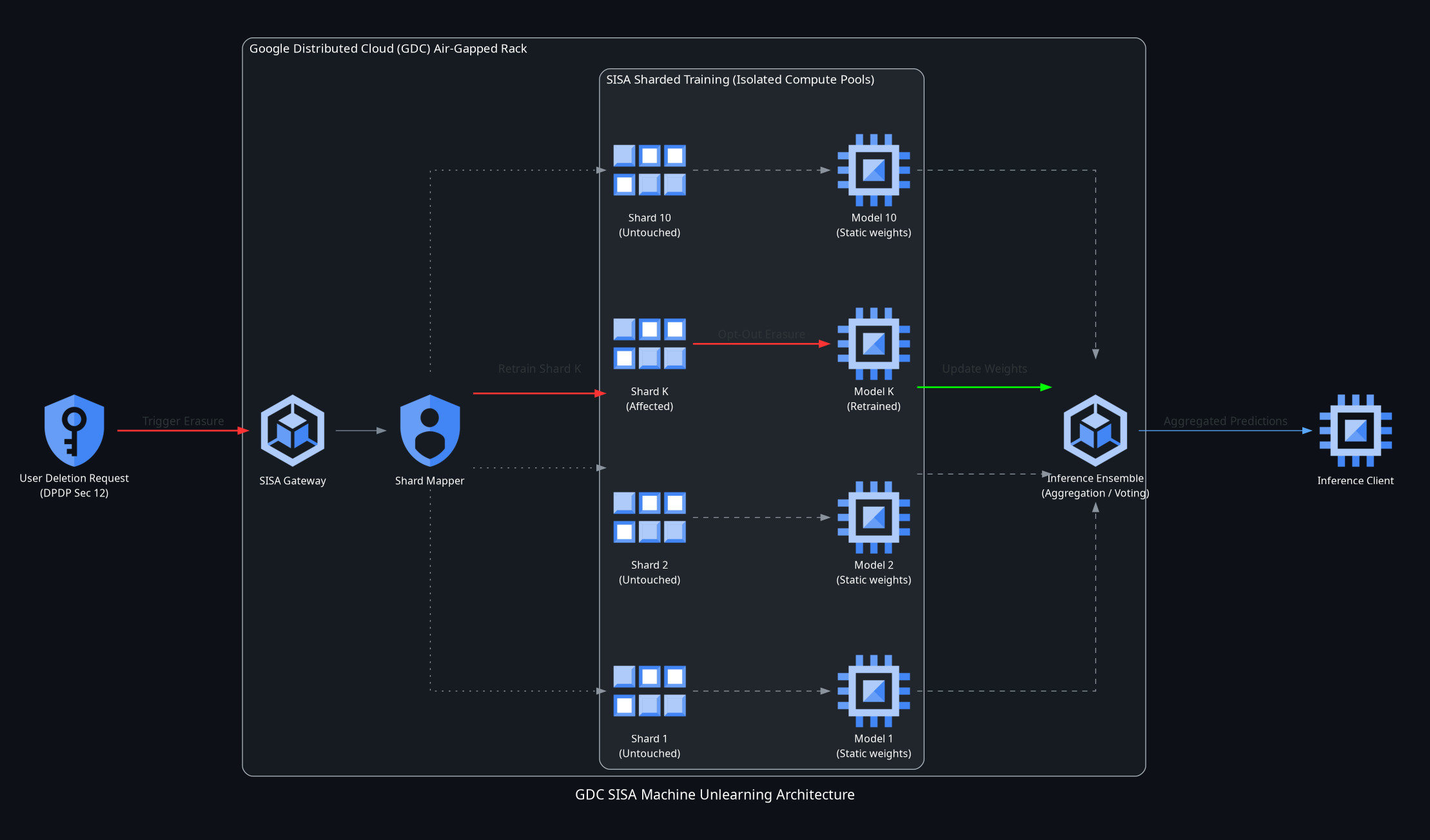Click the 'SISA Gateway' caption
Screen dimensions: 1430x840
click(x=293, y=480)
